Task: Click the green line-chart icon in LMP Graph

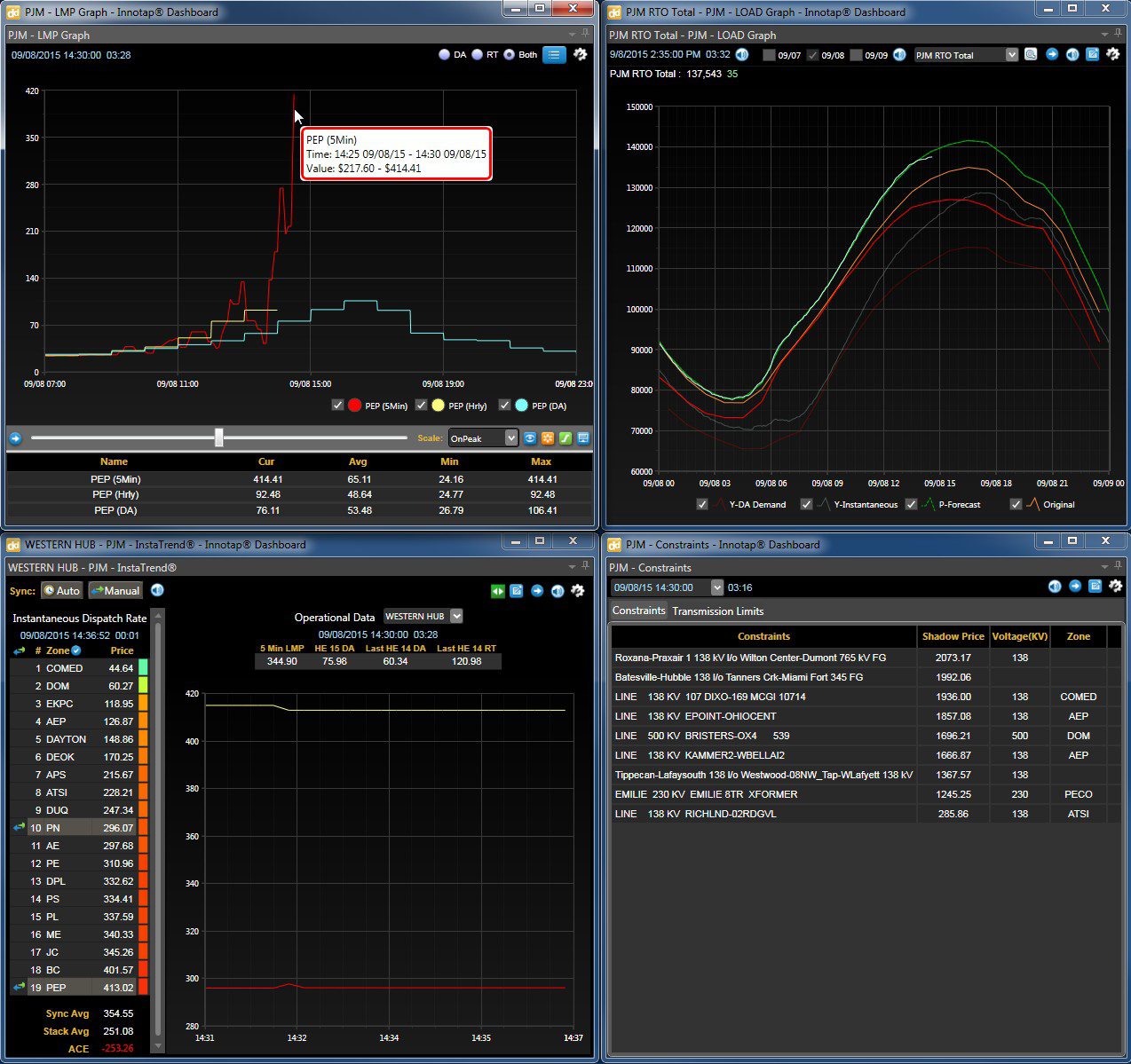Action: (565, 438)
